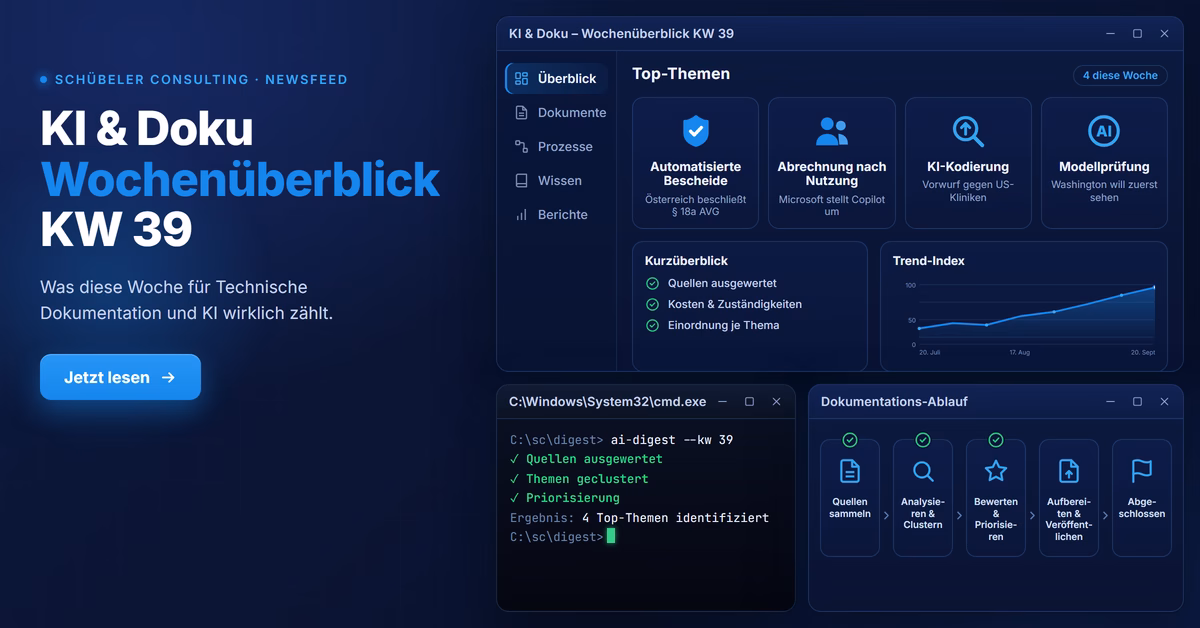
Task: Click the AI circle icon for Modellprüfung
Action: coord(1103,131)
